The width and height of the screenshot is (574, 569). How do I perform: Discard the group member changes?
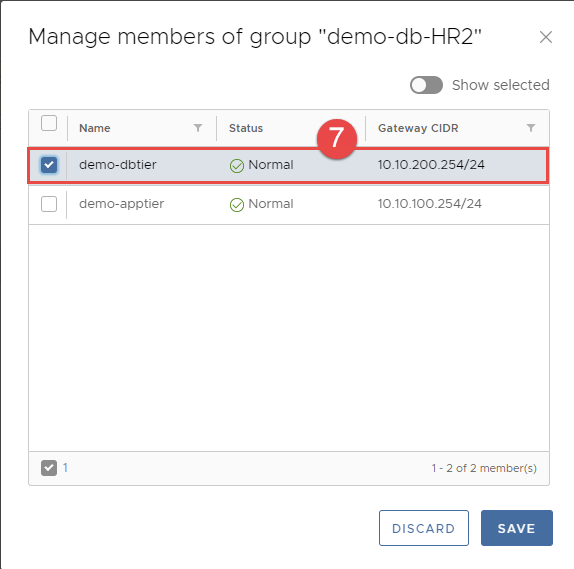(x=424, y=528)
